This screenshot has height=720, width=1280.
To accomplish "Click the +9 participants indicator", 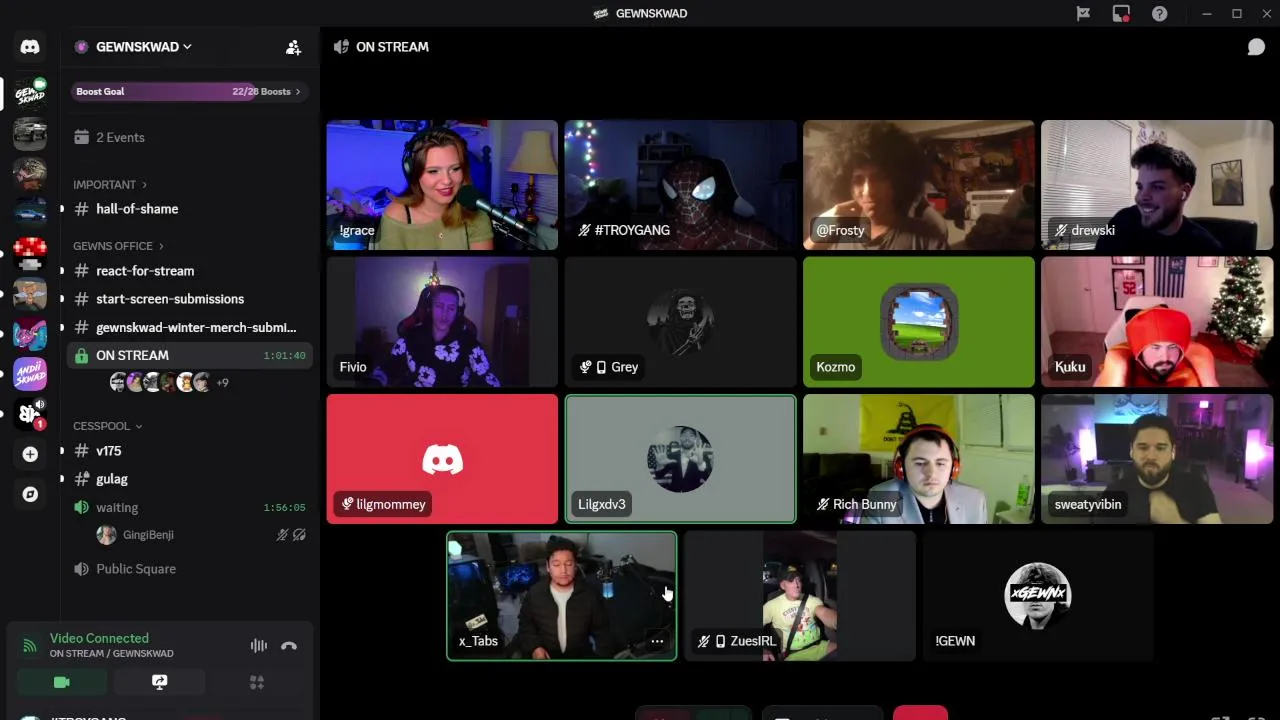I will pyautogui.click(x=222, y=383).
